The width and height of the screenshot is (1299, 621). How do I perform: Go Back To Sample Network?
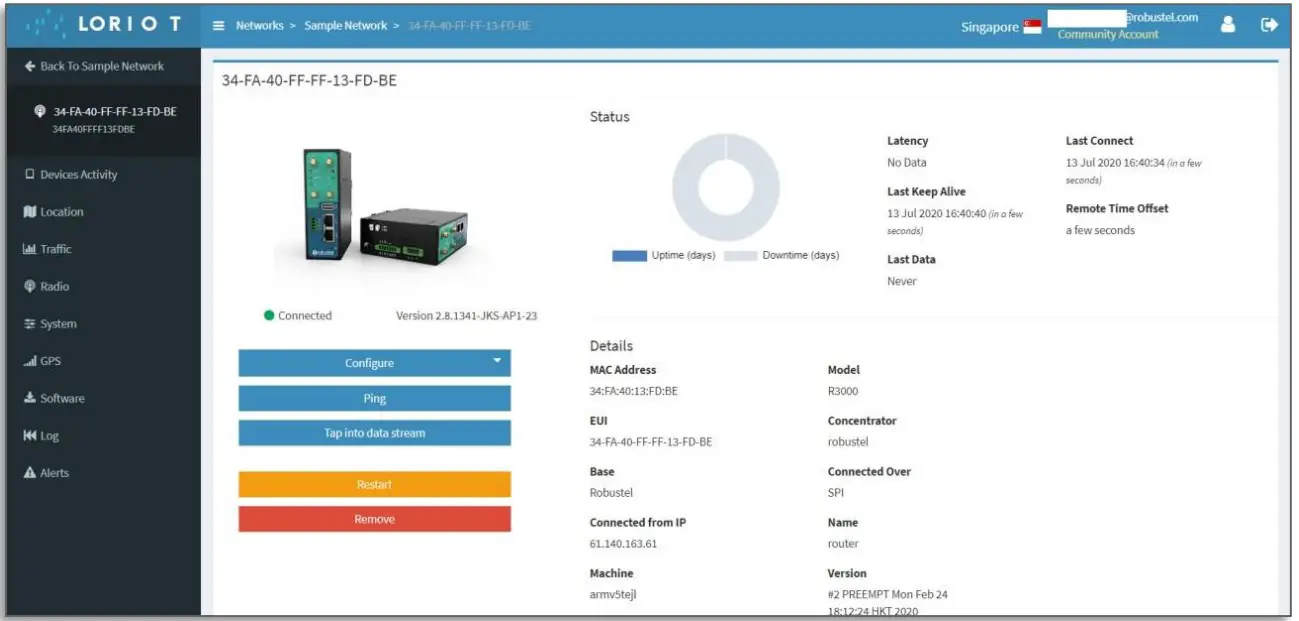pos(93,66)
